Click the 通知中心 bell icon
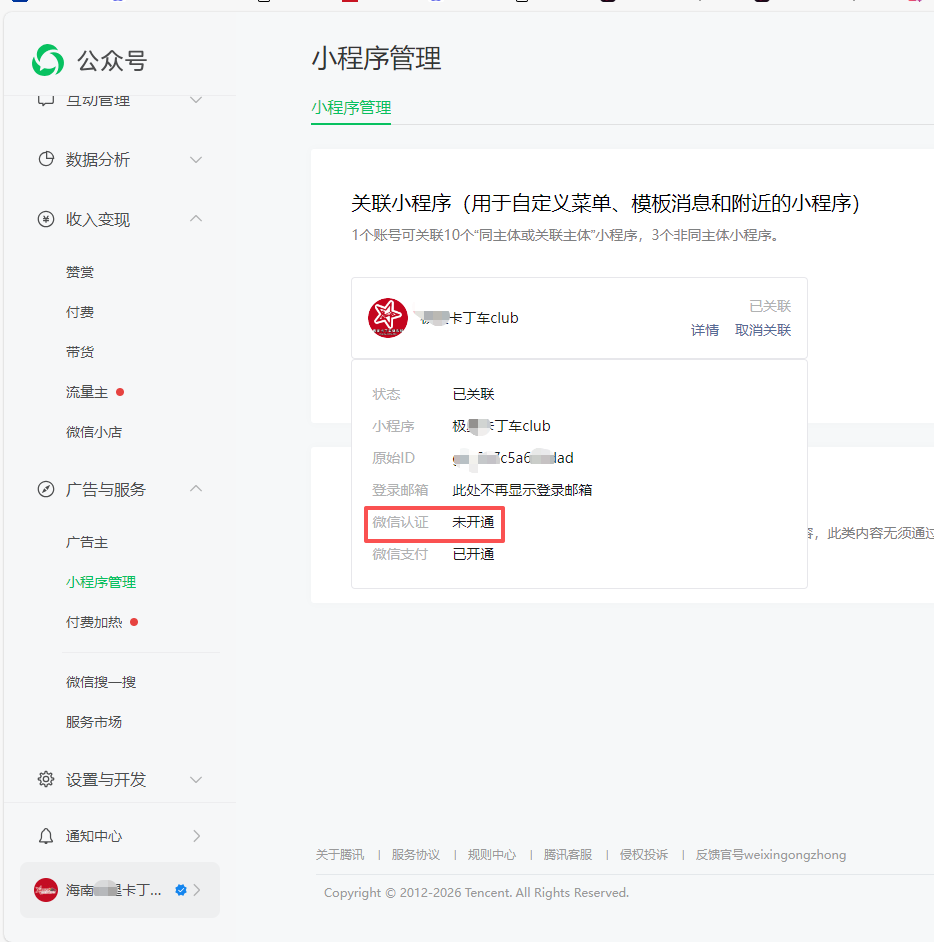The height and width of the screenshot is (942, 934). (x=46, y=836)
